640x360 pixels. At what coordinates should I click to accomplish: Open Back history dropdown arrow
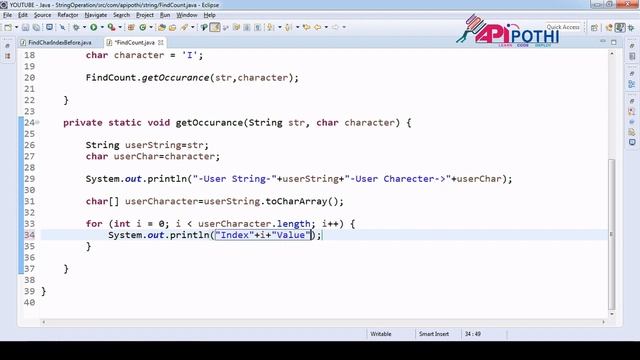tap(326, 27)
